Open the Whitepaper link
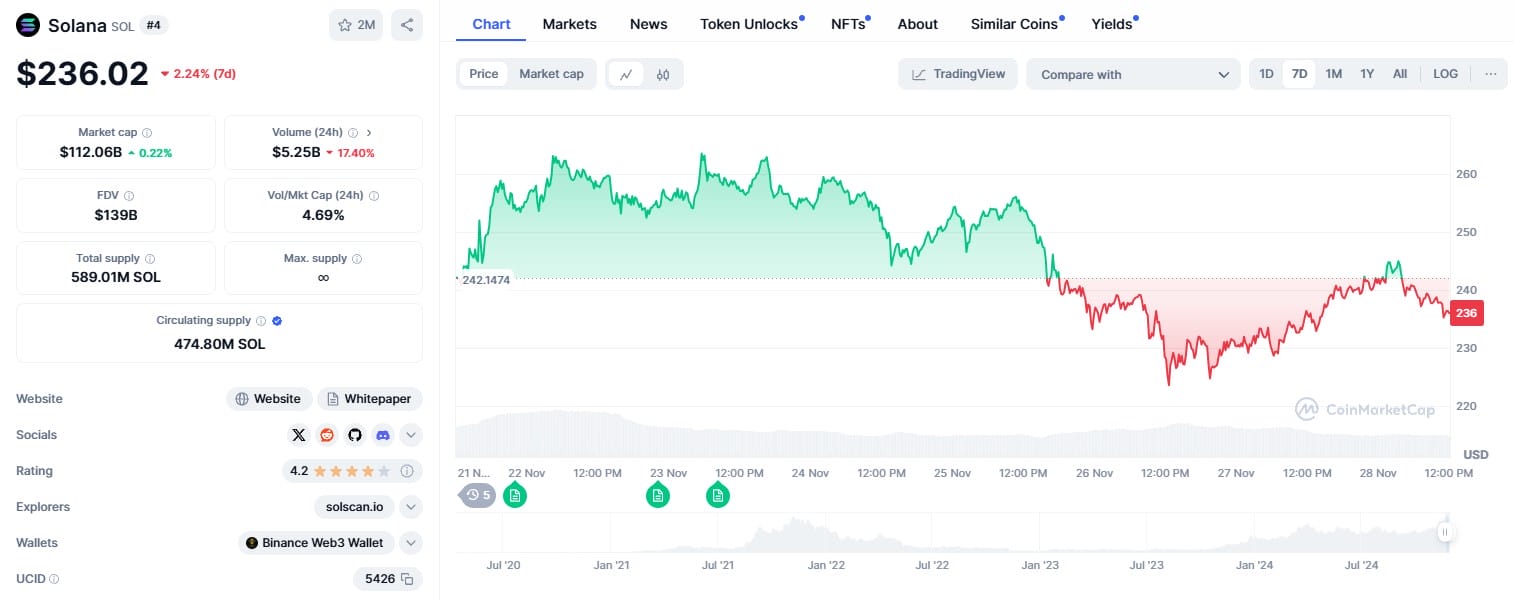 [370, 399]
